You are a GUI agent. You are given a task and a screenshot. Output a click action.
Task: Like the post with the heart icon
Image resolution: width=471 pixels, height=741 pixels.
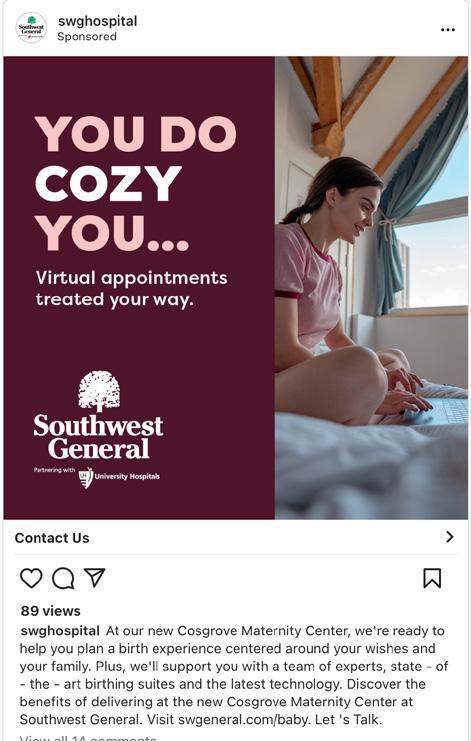point(31,578)
